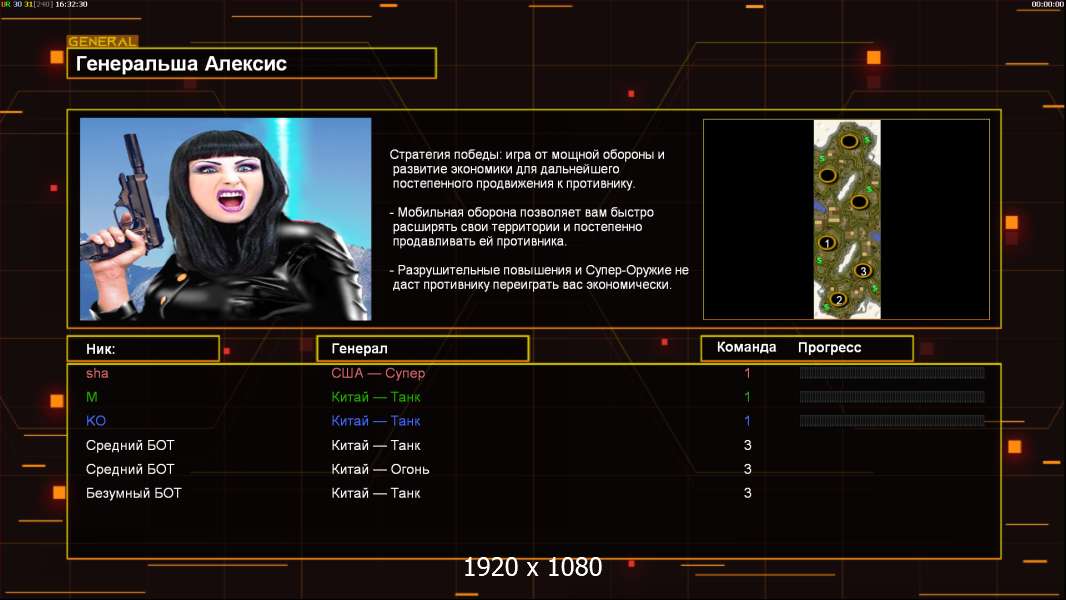The height and width of the screenshot is (600, 1066).
Task: Click team number in Китай — Огонь row
Action: point(747,469)
